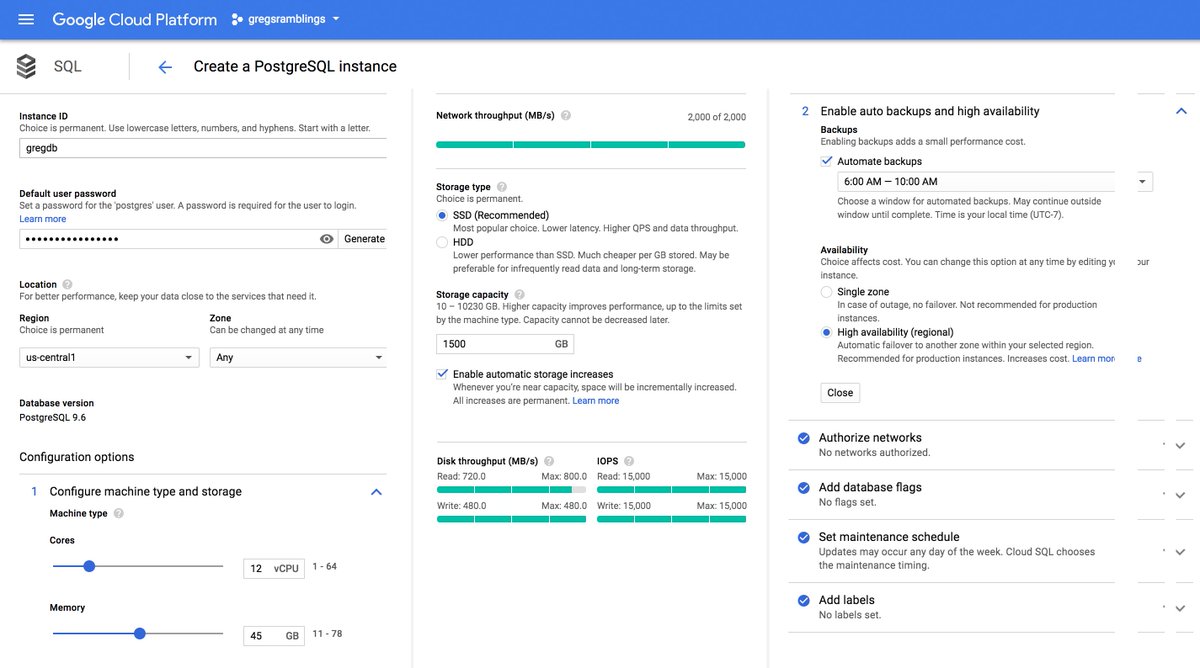Click the Authorize networks section title
The image size is (1200, 668).
click(x=870, y=437)
